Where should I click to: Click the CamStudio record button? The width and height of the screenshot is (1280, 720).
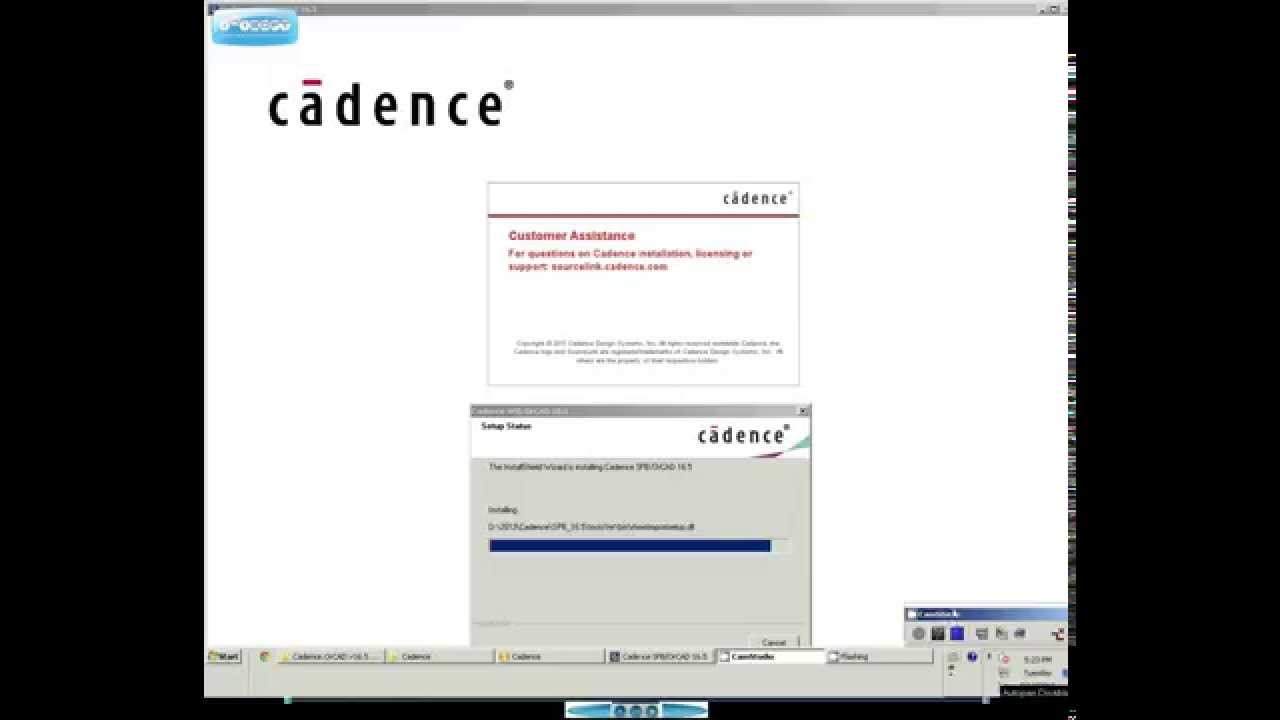pos(919,633)
